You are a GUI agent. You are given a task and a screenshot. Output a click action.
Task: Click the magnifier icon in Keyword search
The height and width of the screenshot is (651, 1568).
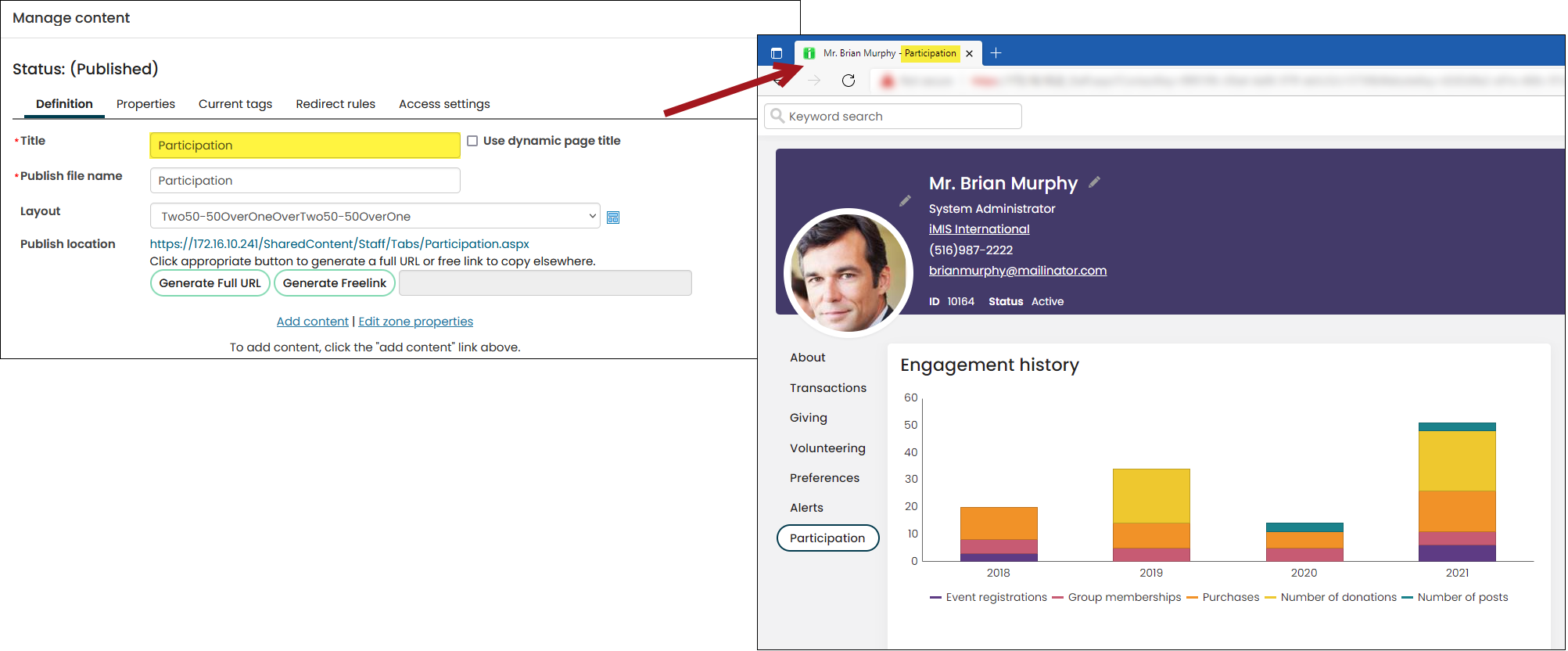pos(777,116)
